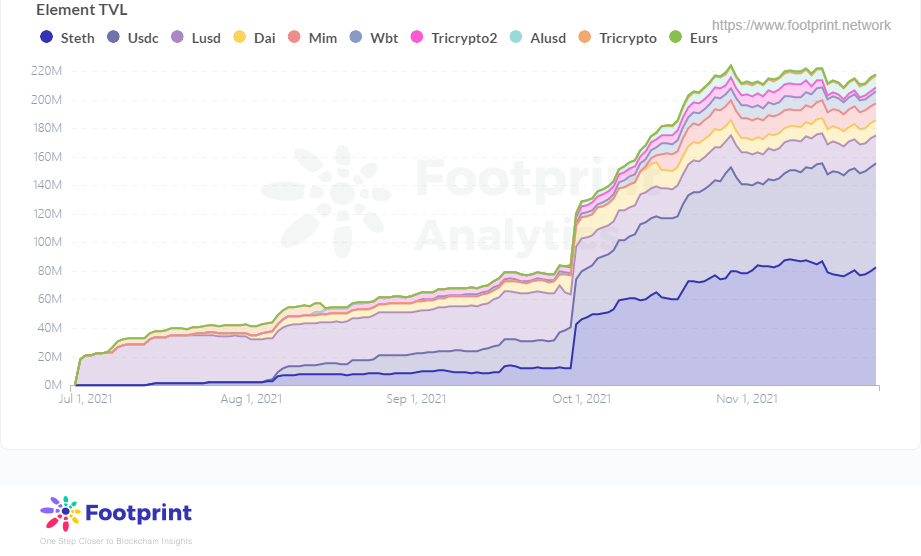Click the Eurs green legend dot

(x=675, y=38)
